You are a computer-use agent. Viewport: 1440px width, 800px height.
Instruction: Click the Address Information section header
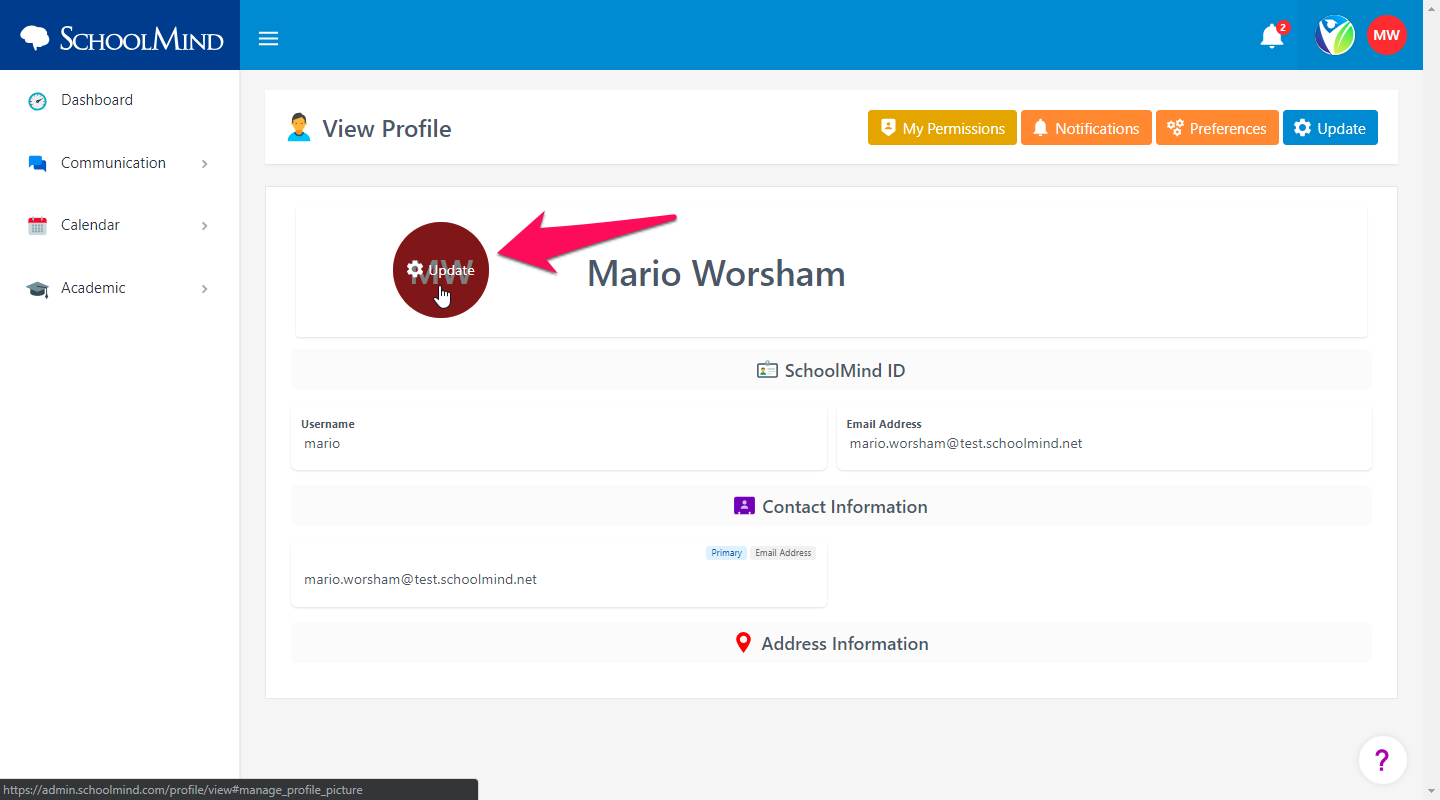pyautogui.click(x=831, y=643)
